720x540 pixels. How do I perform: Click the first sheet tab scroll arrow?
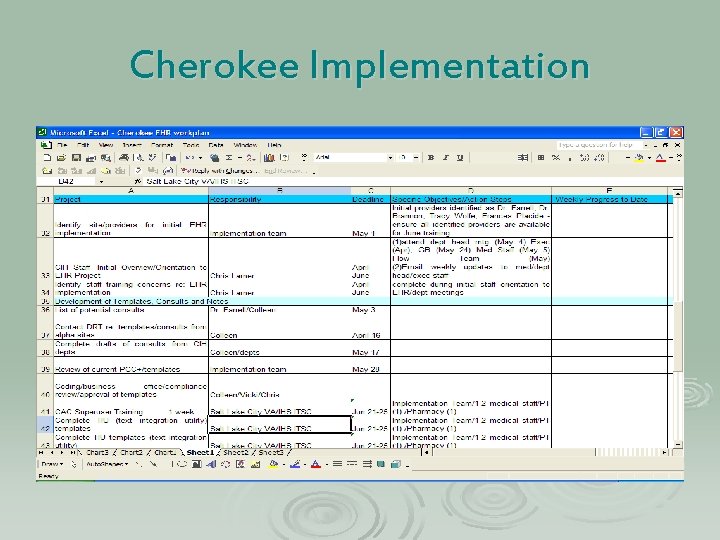tap(41, 453)
